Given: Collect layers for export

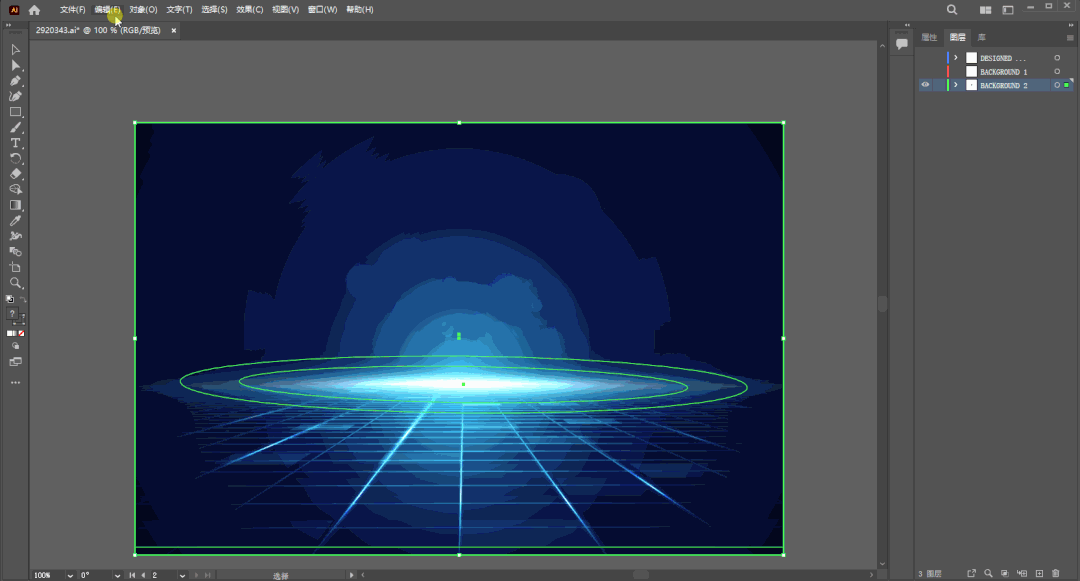Looking at the screenshot, I should point(971,573).
